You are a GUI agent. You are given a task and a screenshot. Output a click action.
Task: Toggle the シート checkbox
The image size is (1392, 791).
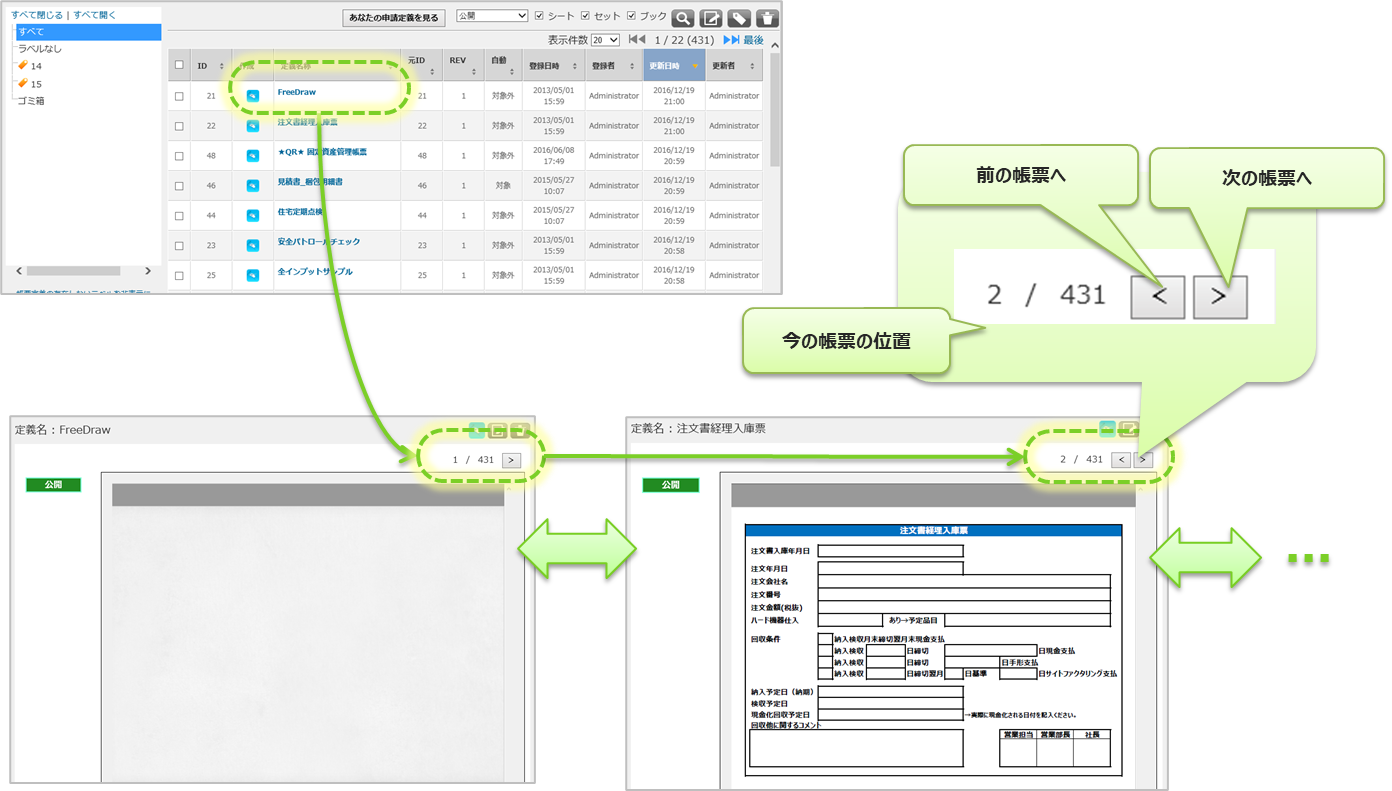[x=540, y=16]
